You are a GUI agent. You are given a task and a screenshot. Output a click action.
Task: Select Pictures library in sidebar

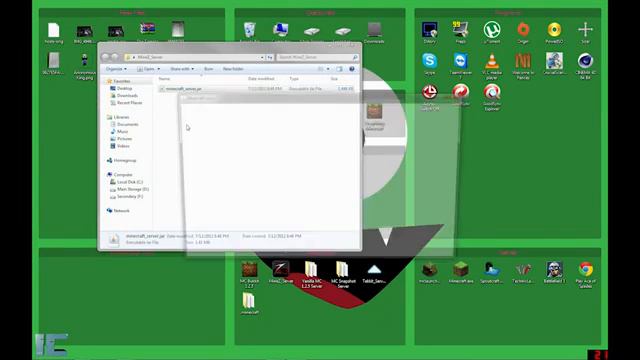[x=124, y=139]
